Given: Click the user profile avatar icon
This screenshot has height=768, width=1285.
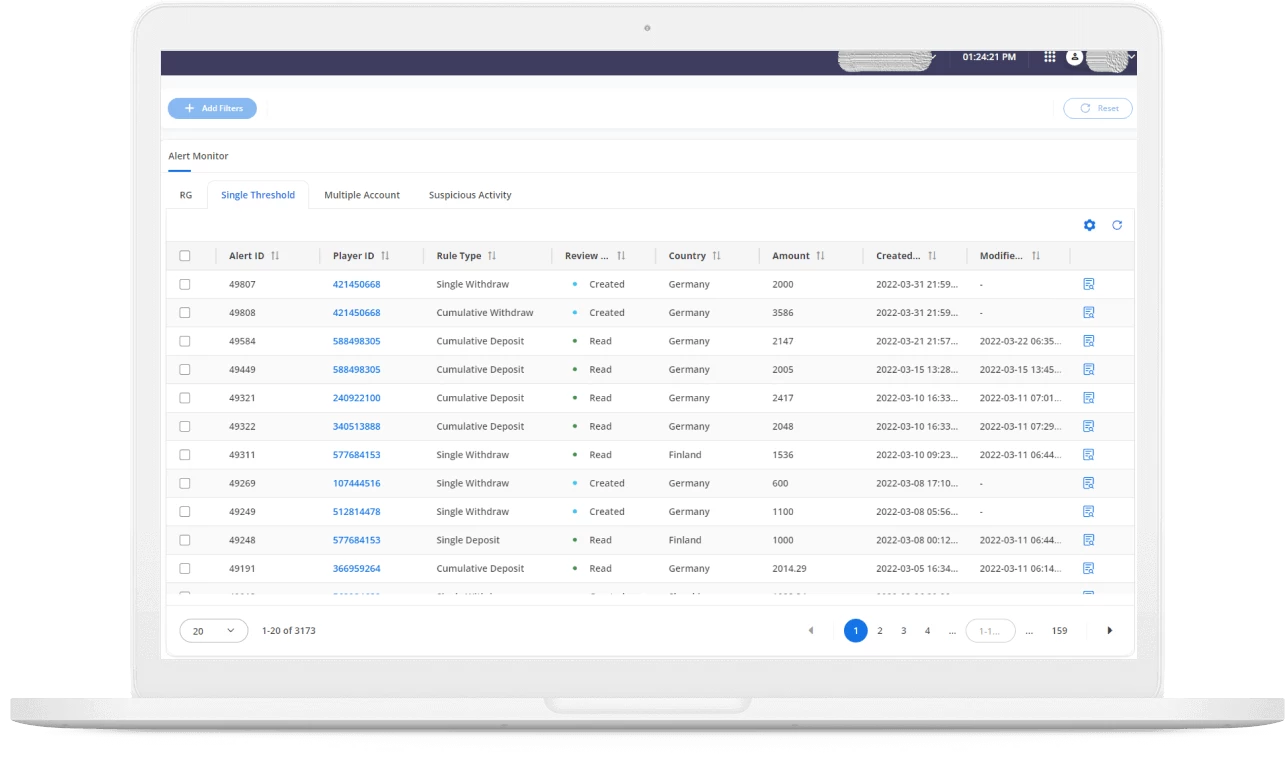Looking at the screenshot, I should 1075,58.
